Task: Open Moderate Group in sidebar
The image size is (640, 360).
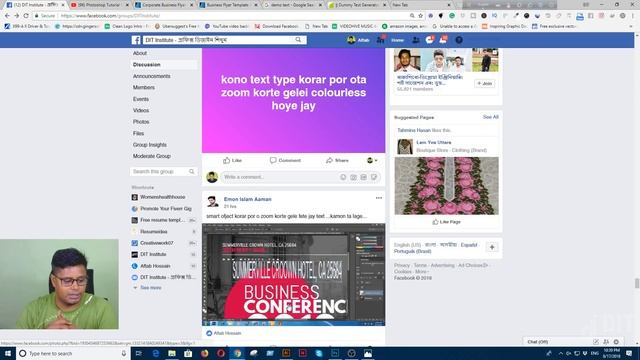Action: pyautogui.click(x=151, y=156)
